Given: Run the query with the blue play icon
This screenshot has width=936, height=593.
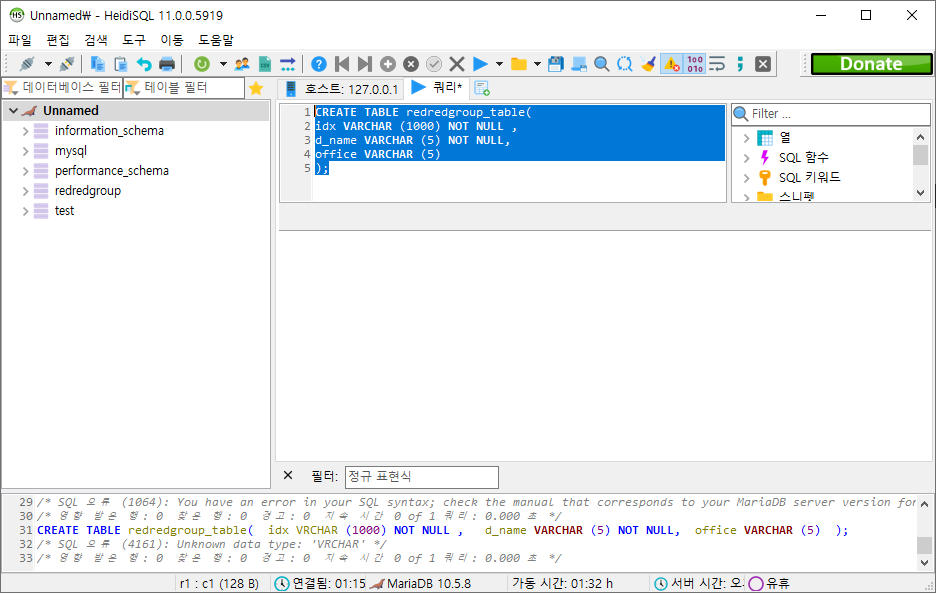Looking at the screenshot, I should click(480, 64).
